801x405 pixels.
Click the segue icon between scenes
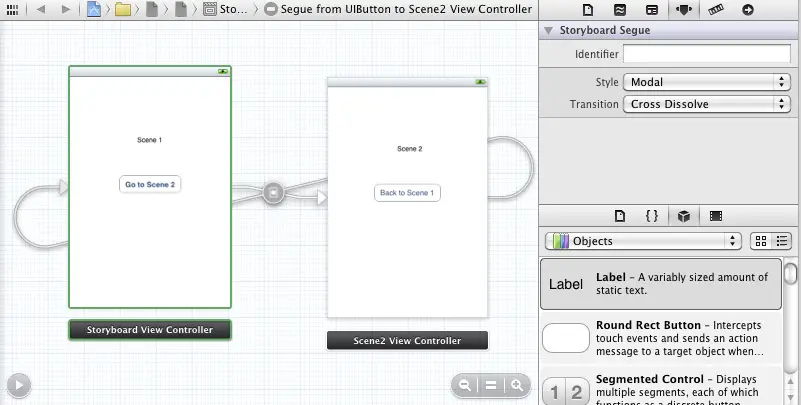[x=274, y=192]
